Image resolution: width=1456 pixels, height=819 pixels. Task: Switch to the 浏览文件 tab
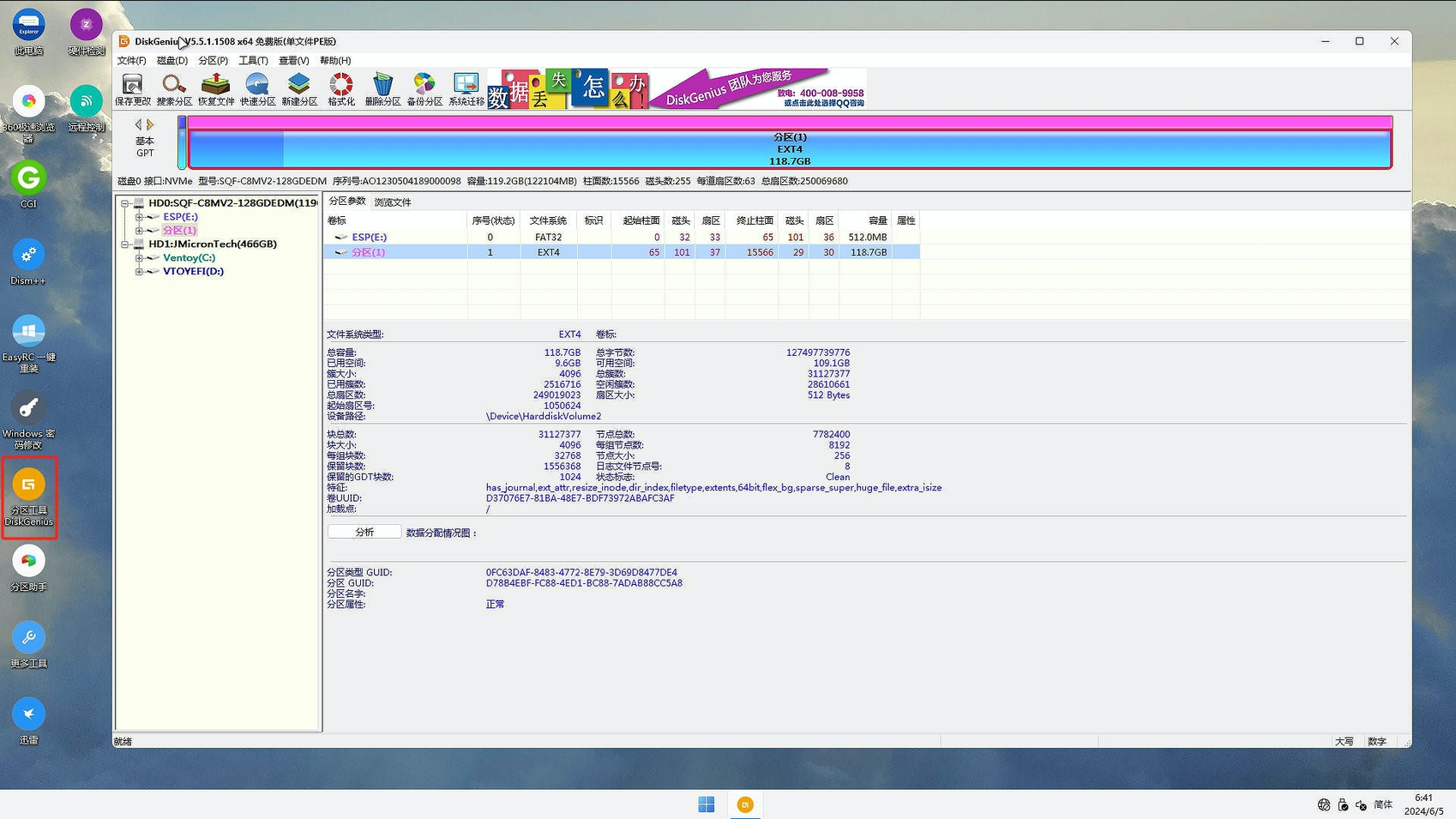pos(393,202)
